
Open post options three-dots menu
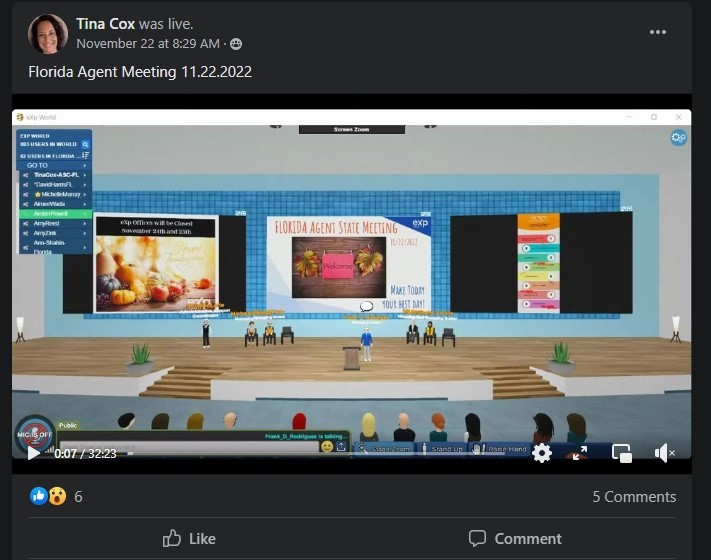pyautogui.click(x=657, y=32)
